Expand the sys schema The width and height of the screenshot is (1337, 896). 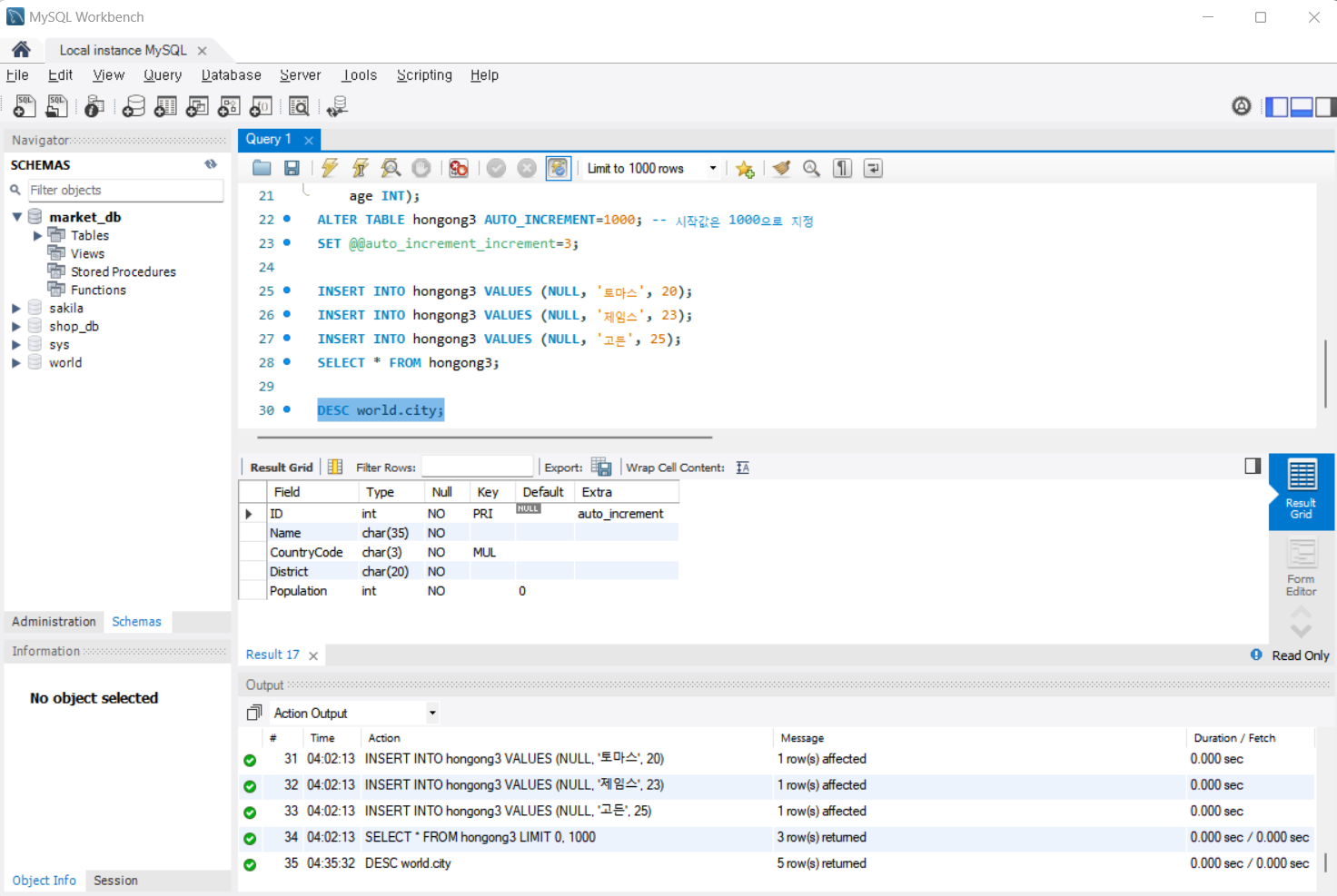pos(15,344)
